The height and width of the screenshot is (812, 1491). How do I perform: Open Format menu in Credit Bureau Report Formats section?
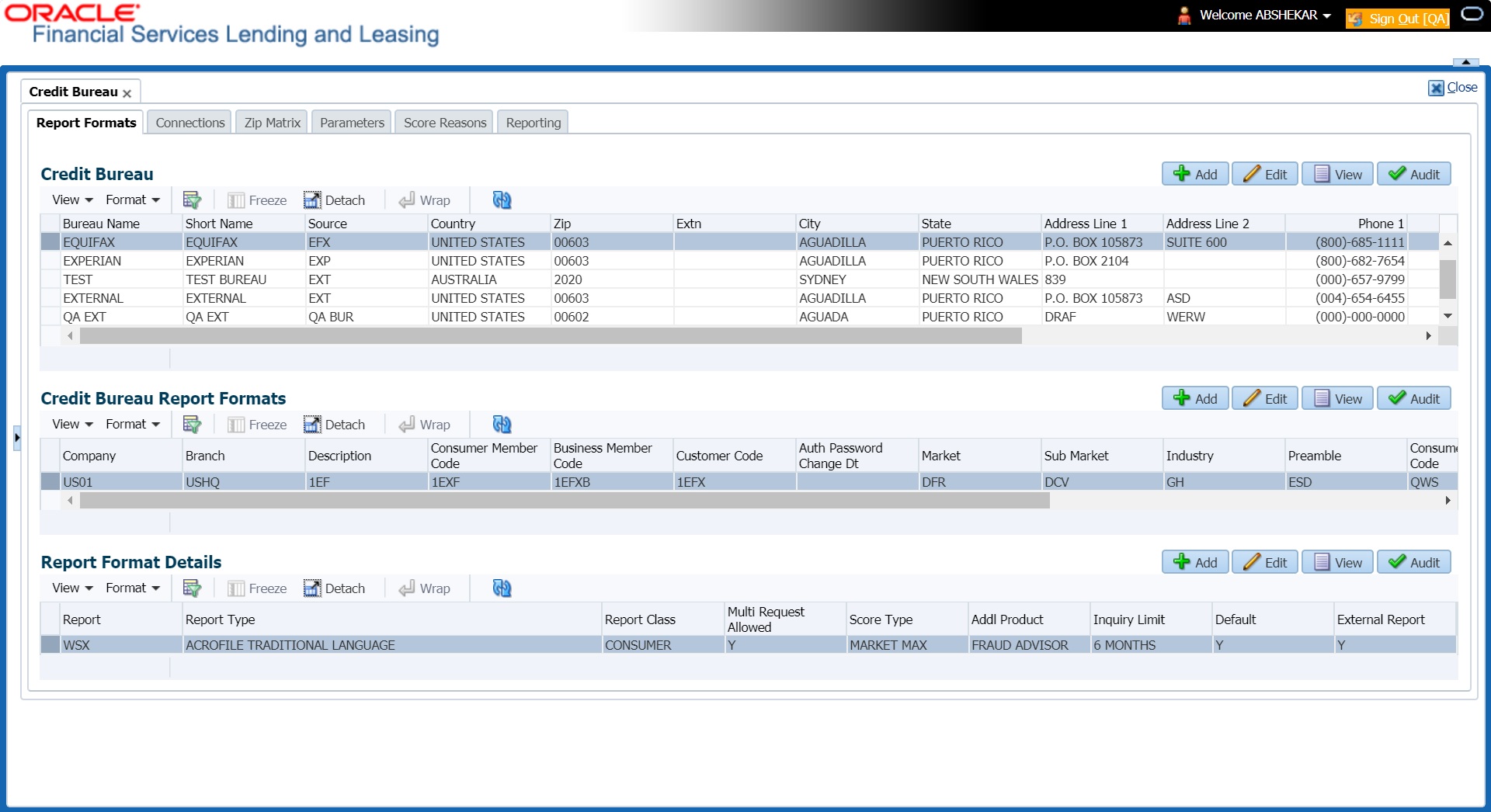click(133, 424)
